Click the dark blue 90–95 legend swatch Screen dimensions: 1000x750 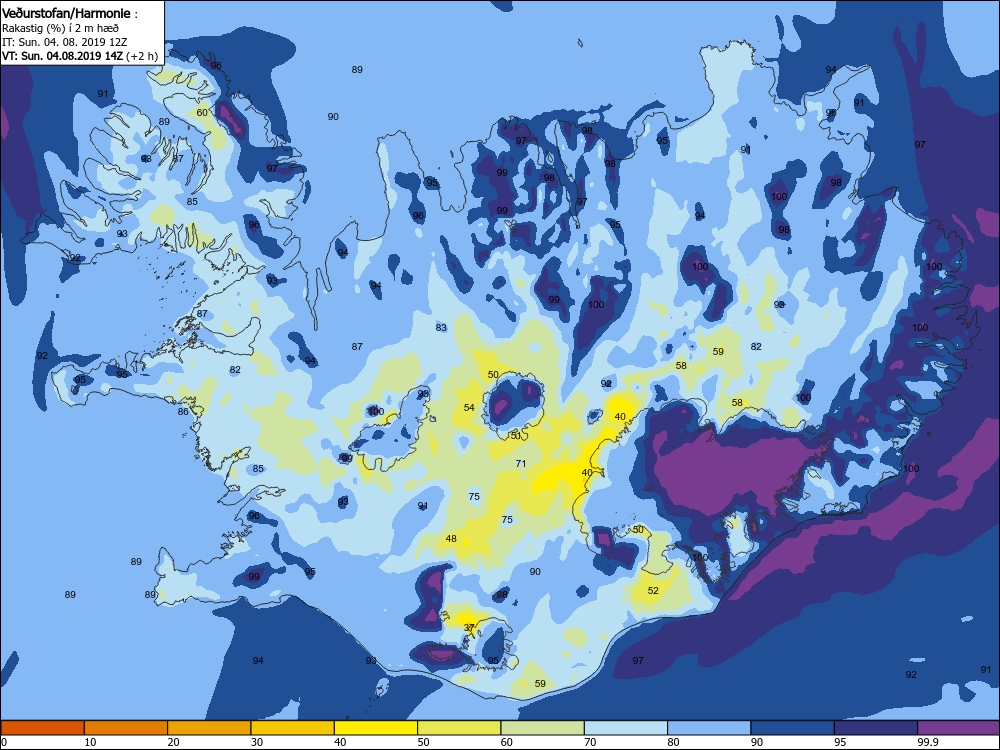pyautogui.click(x=793, y=728)
